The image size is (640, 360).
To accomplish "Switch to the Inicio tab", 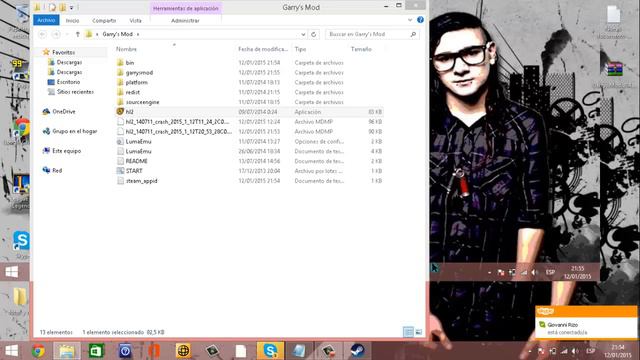I will [x=72, y=20].
